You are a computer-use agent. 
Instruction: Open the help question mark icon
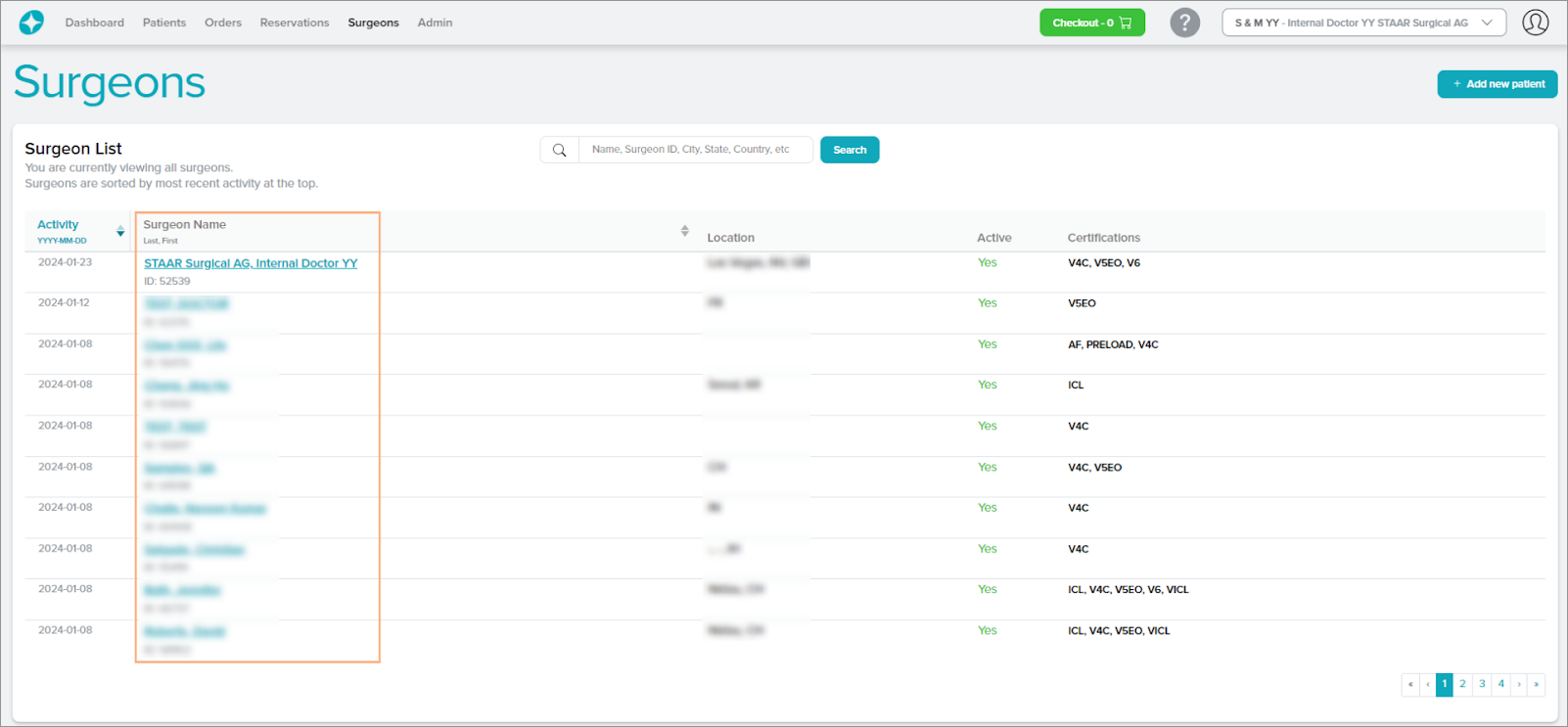(1184, 23)
